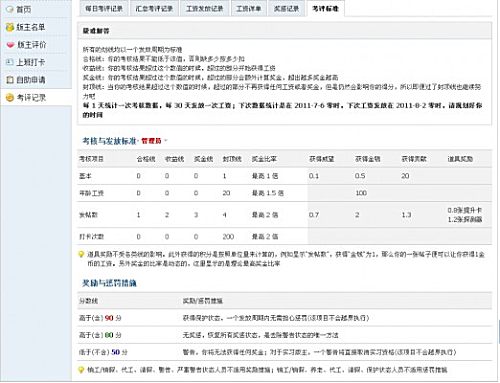The width and height of the screenshot is (500, 383).
Task: Click the 20 contribution value in 基本 row
Action: click(x=405, y=176)
